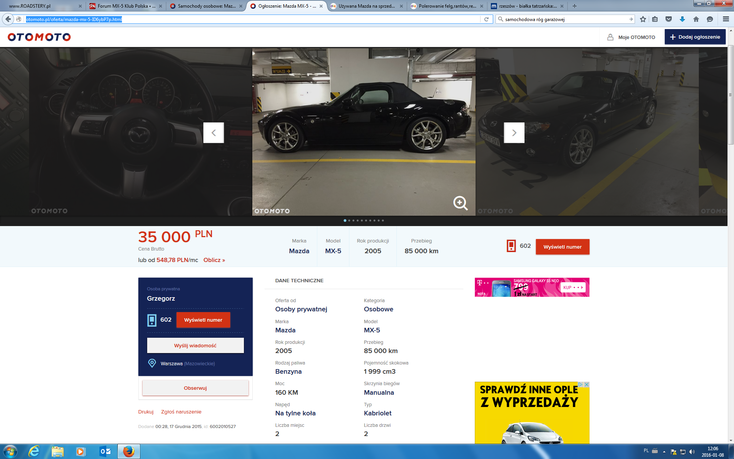This screenshot has width=734, height=459.
Task: Click the Obserwuj button
Action: point(195,388)
